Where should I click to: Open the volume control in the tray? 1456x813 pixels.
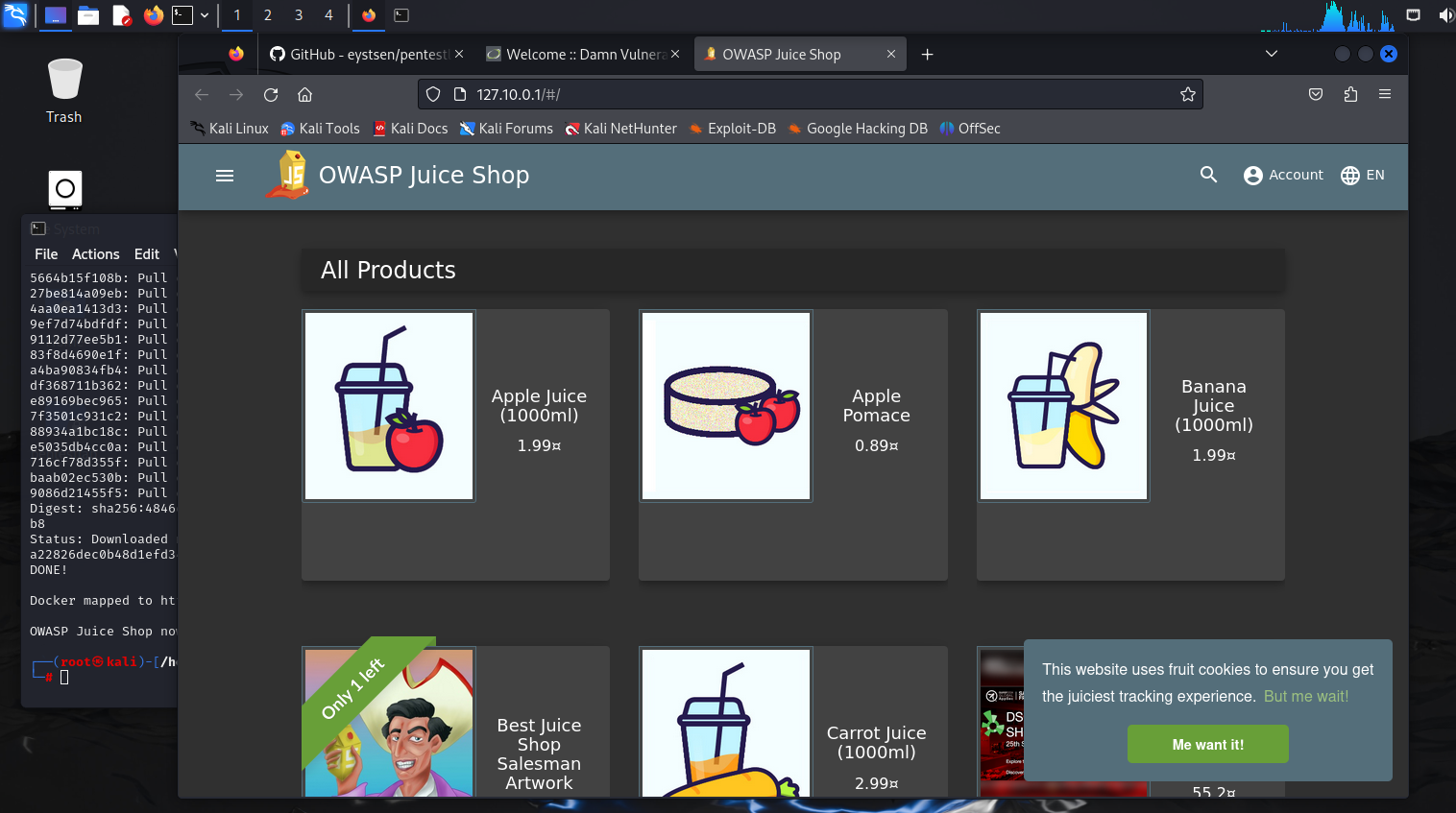(1445, 15)
